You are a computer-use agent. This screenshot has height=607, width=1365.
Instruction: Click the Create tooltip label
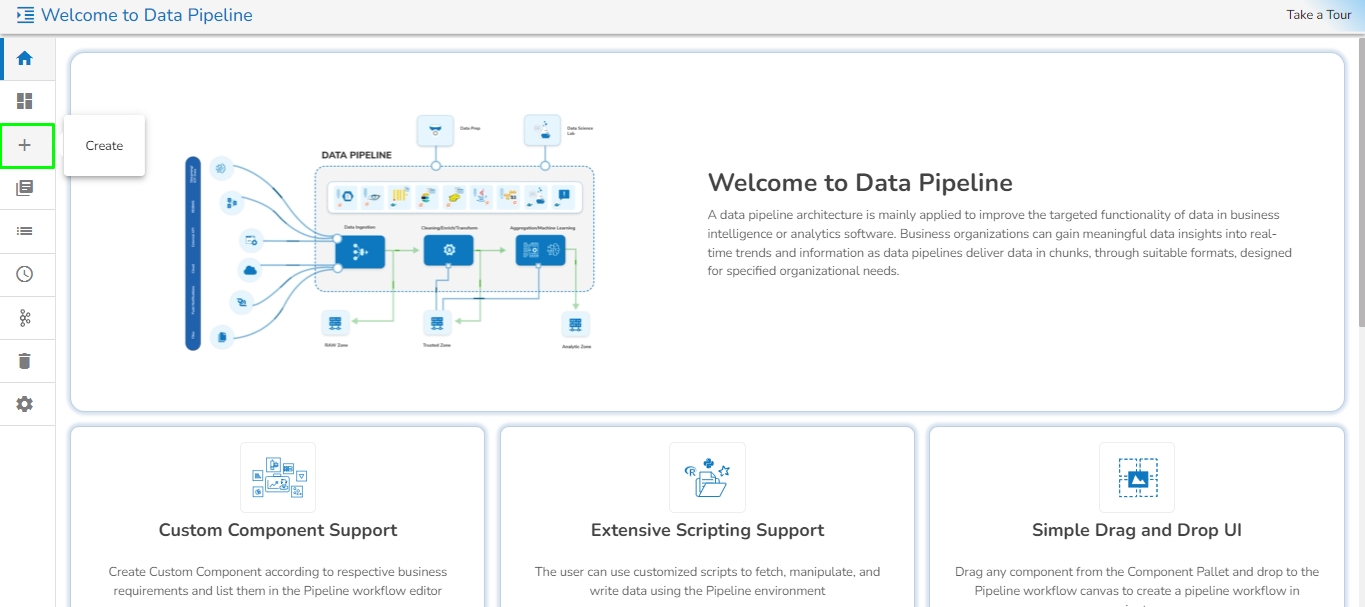tap(104, 146)
